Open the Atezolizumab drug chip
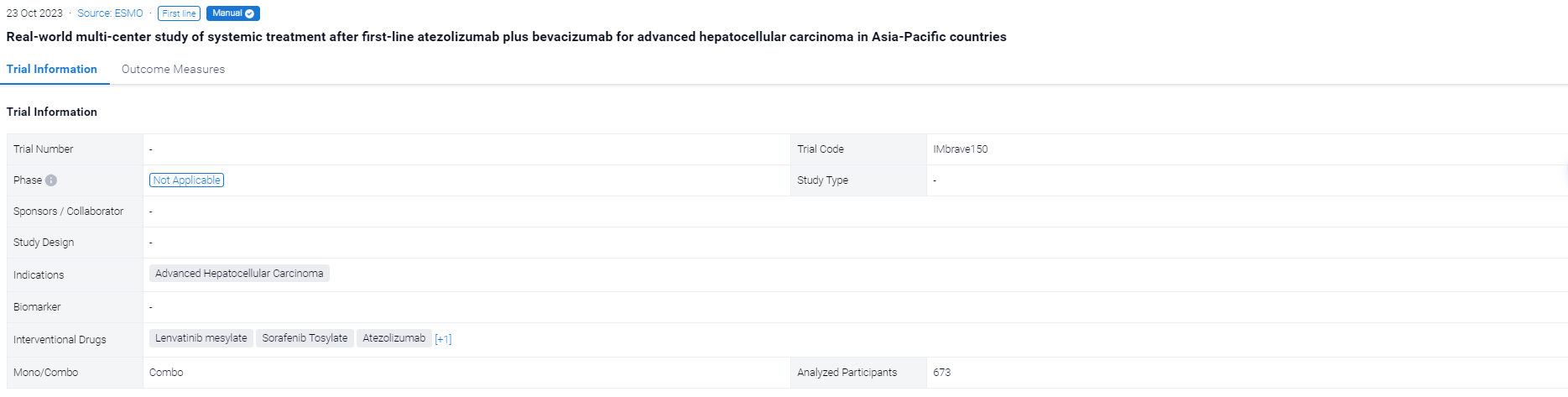The image size is (1568, 397). pos(394,338)
